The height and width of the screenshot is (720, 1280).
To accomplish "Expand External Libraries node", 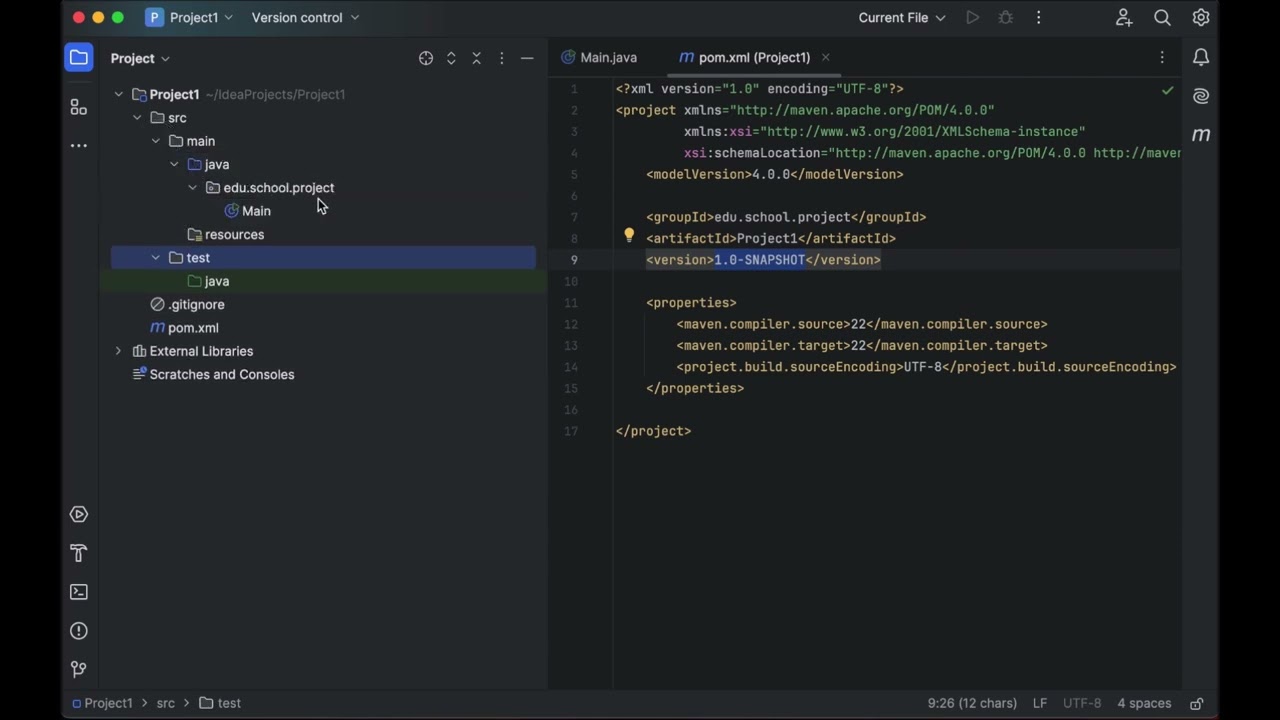I will [118, 351].
